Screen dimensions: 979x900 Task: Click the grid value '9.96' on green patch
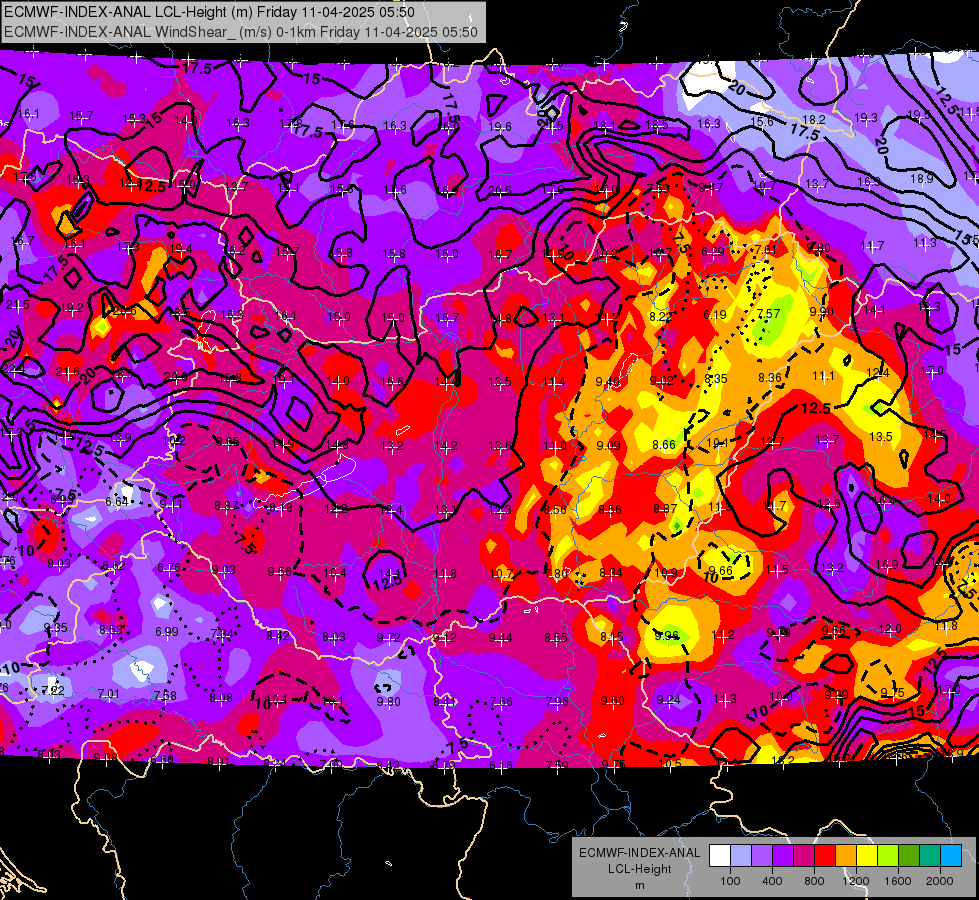pyautogui.click(x=666, y=635)
